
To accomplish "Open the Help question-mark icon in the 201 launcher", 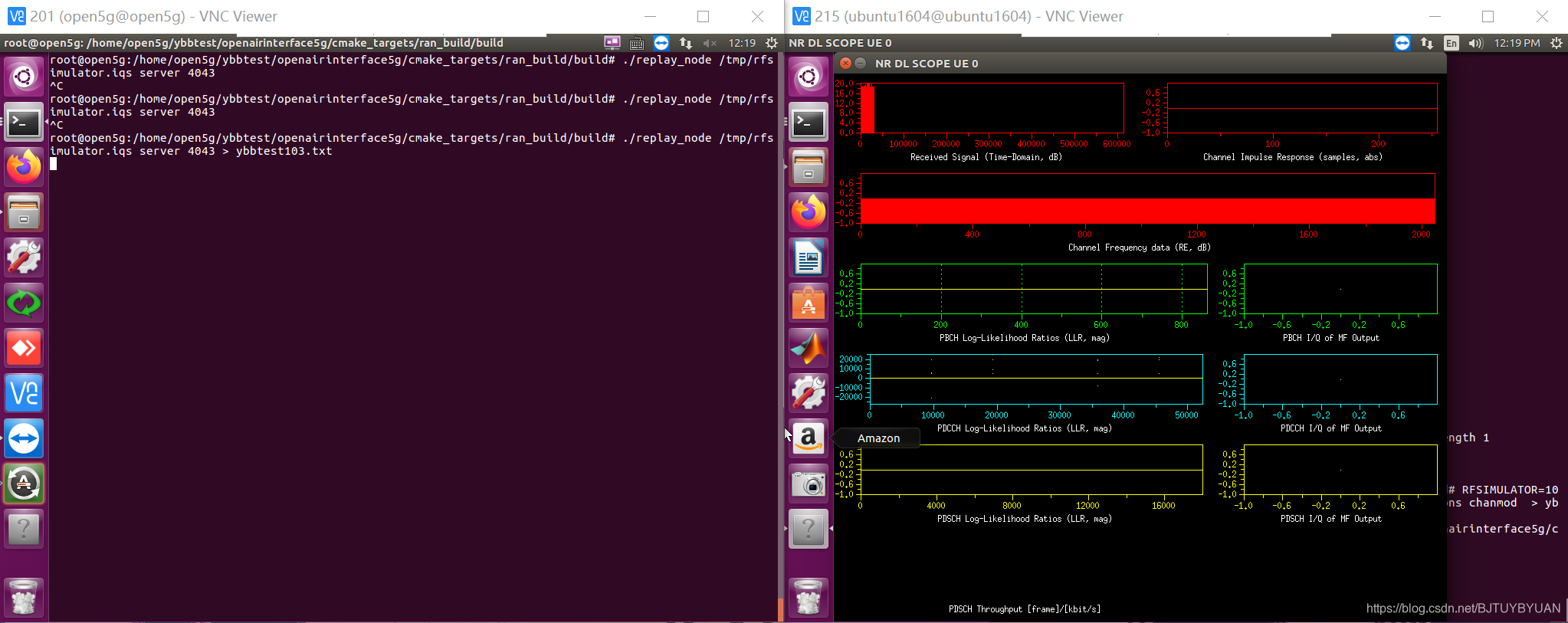I will click(x=24, y=529).
